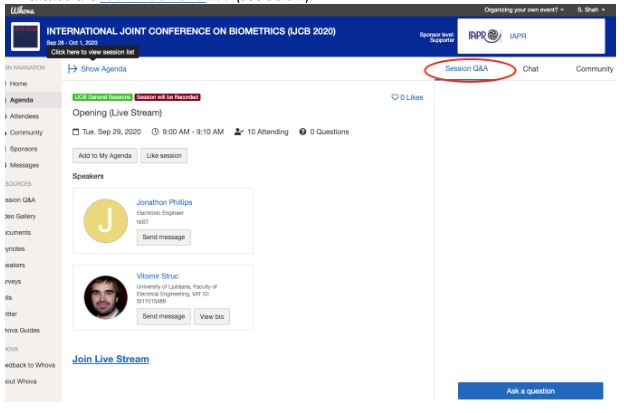Click the Like session button
This screenshot has height=413, width=624.
164,156
